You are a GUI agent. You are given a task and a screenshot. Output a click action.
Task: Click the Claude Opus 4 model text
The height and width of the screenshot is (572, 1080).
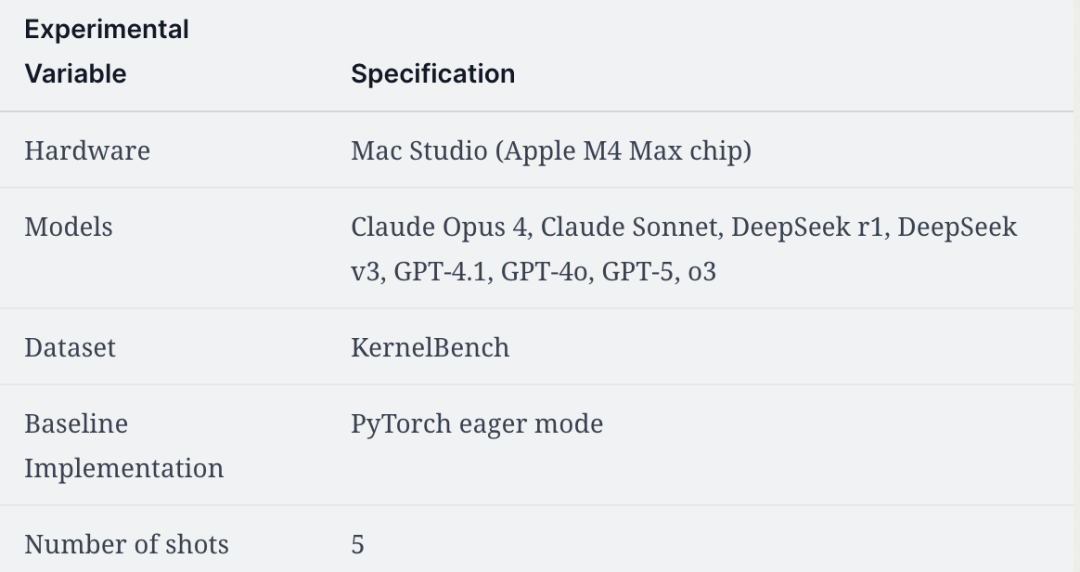point(439,227)
